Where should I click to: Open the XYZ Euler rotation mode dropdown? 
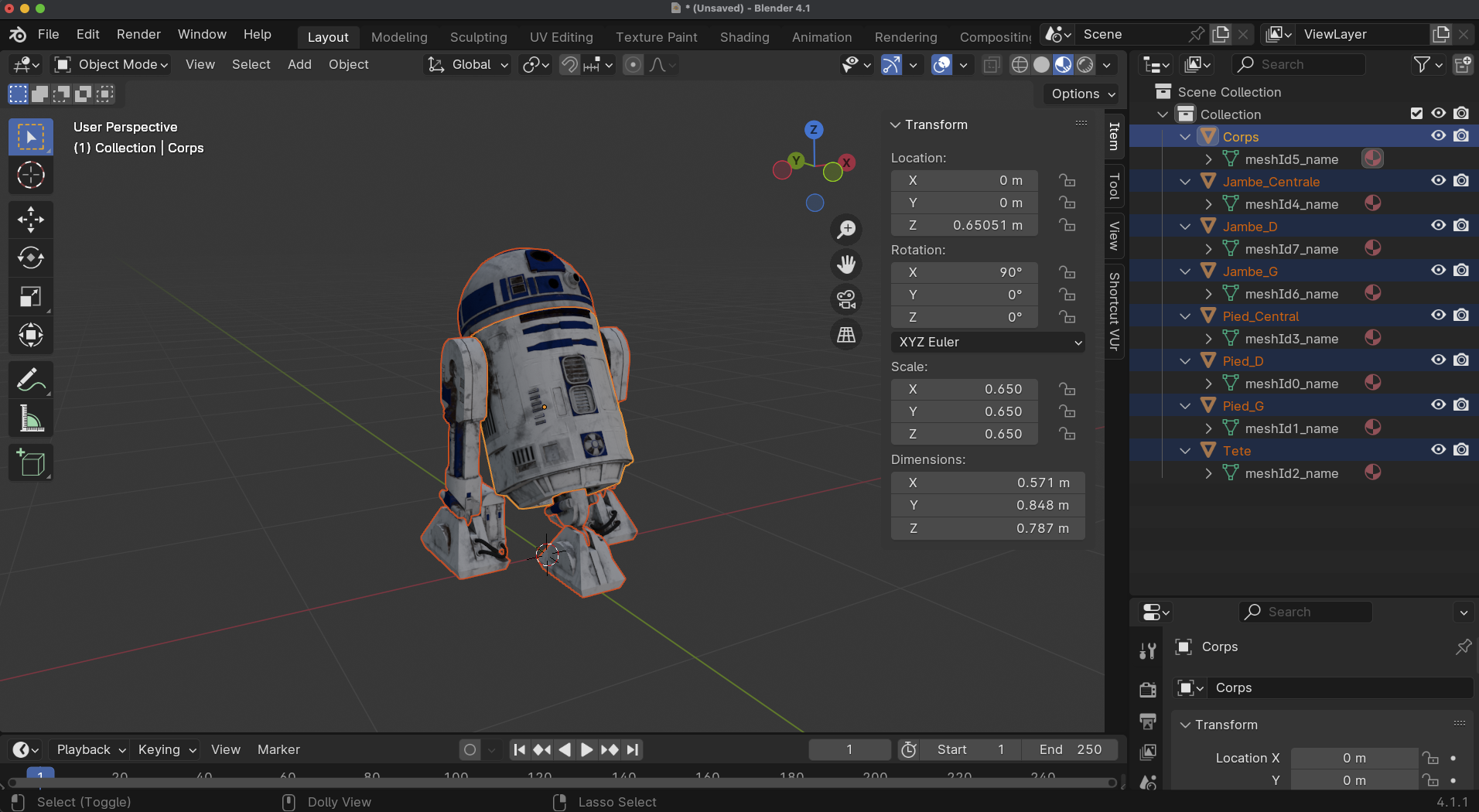pyautogui.click(x=988, y=342)
